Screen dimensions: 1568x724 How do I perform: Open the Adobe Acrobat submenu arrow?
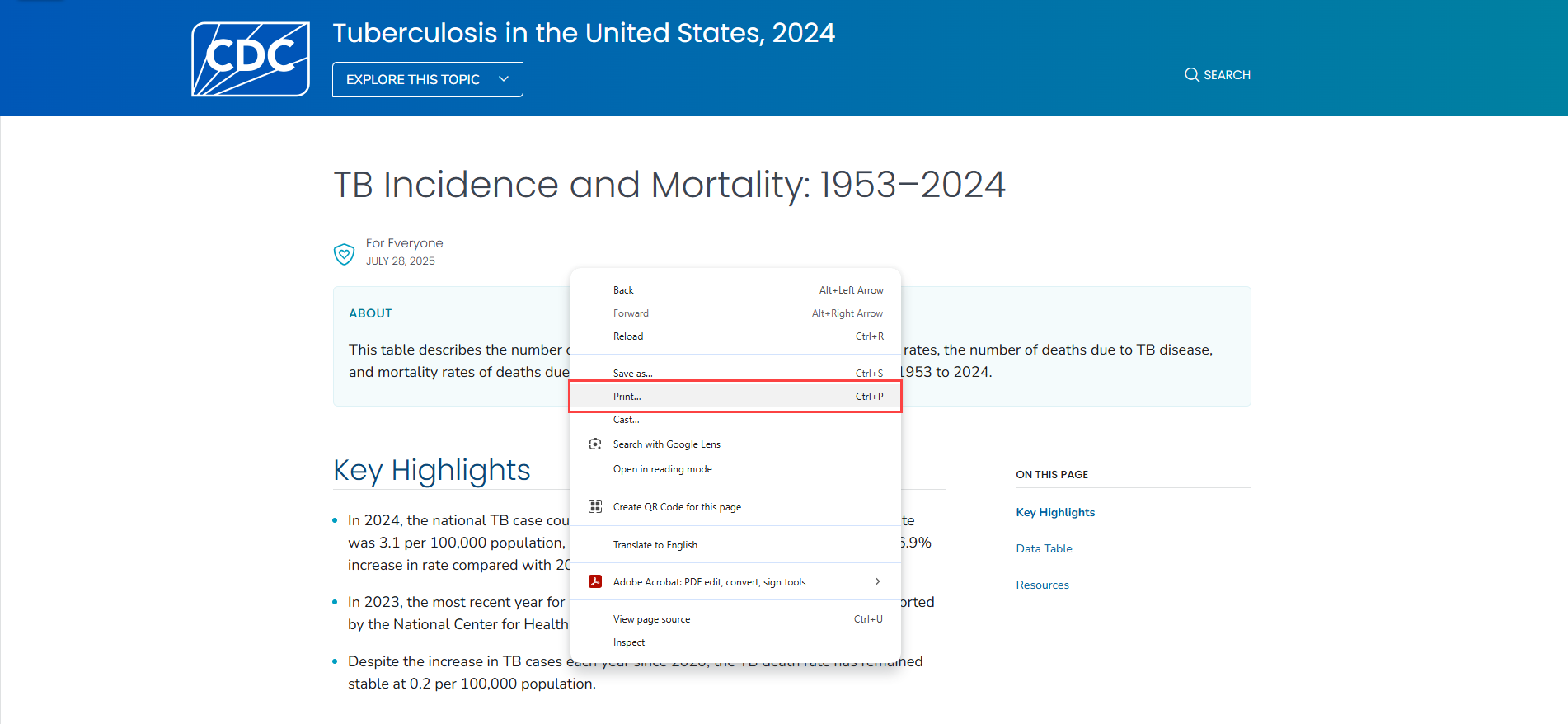pos(877,582)
